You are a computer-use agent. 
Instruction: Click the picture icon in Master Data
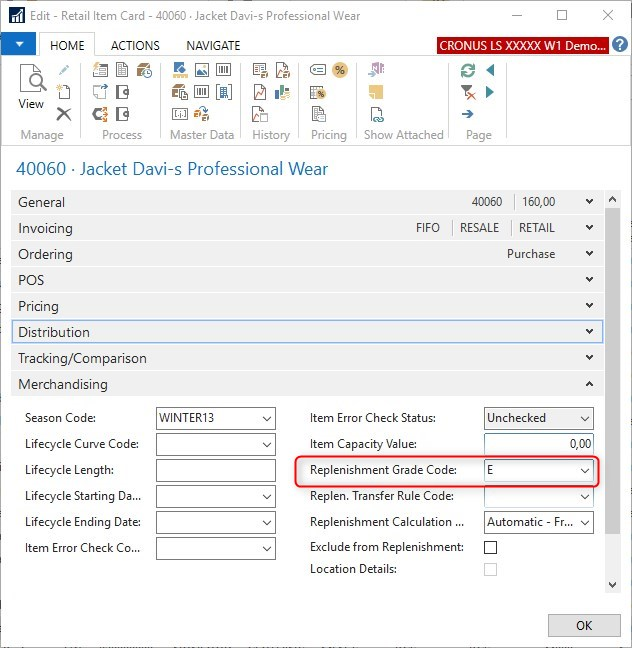pos(201,70)
